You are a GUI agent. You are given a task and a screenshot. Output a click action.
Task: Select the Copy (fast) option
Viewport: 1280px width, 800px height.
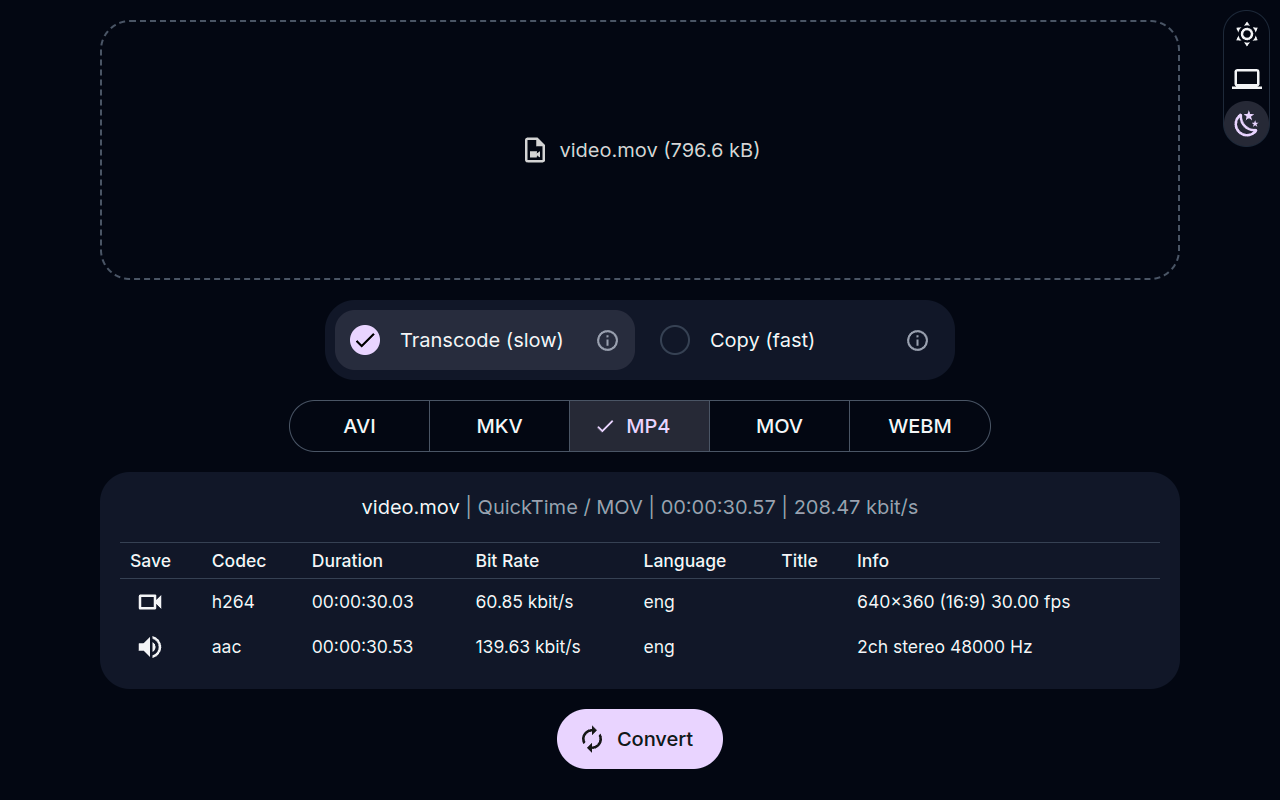(x=795, y=340)
